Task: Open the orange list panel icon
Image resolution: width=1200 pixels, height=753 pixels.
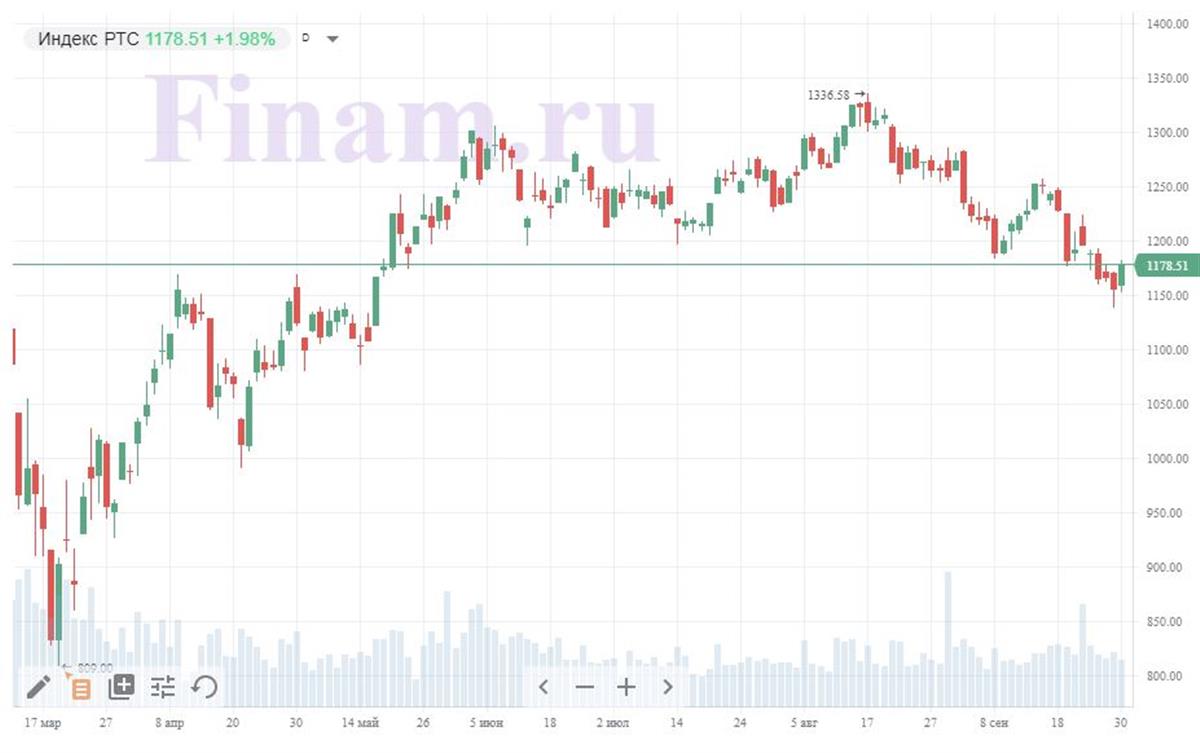Action: pos(80,688)
